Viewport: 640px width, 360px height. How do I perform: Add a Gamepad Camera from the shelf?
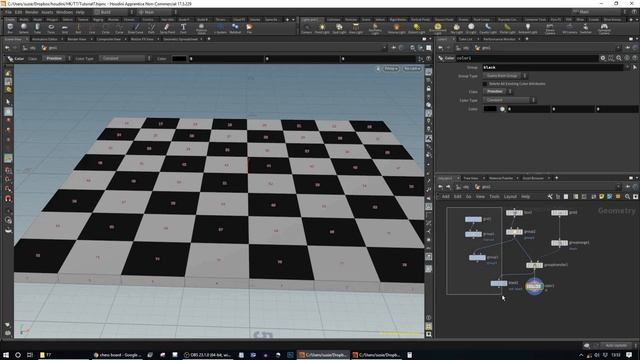tap(604, 29)
